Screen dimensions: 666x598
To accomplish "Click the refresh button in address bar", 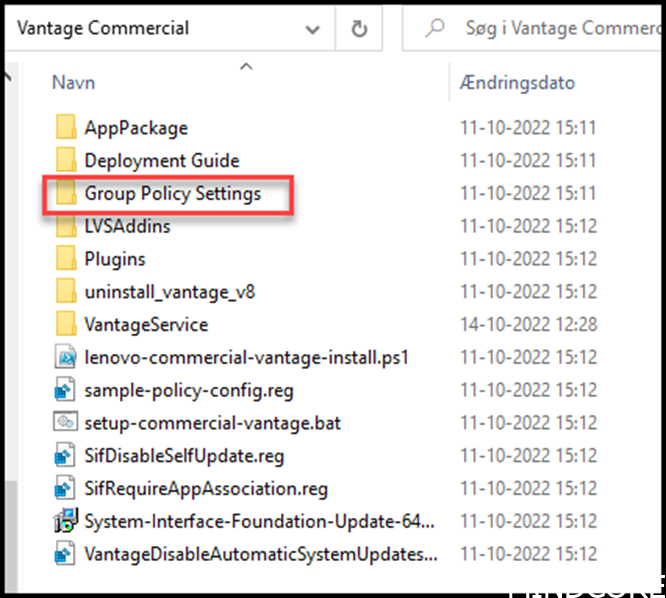I will click(x=359, y=29).
